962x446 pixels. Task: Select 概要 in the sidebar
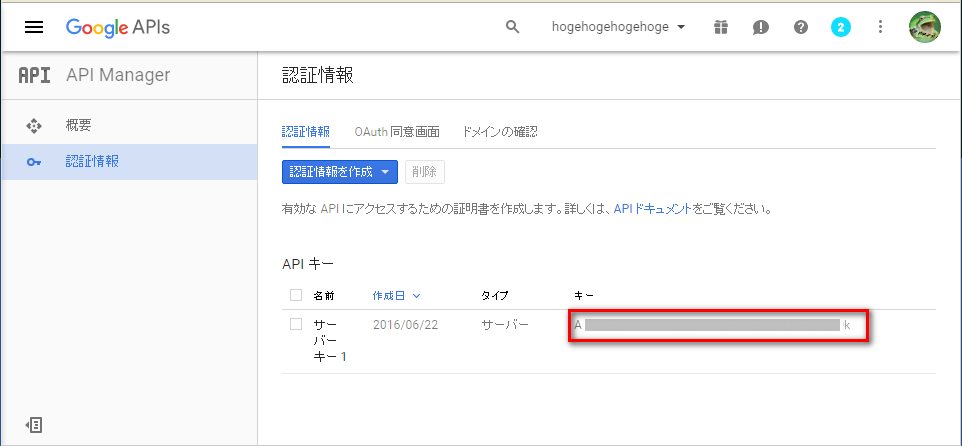point(129,126)
